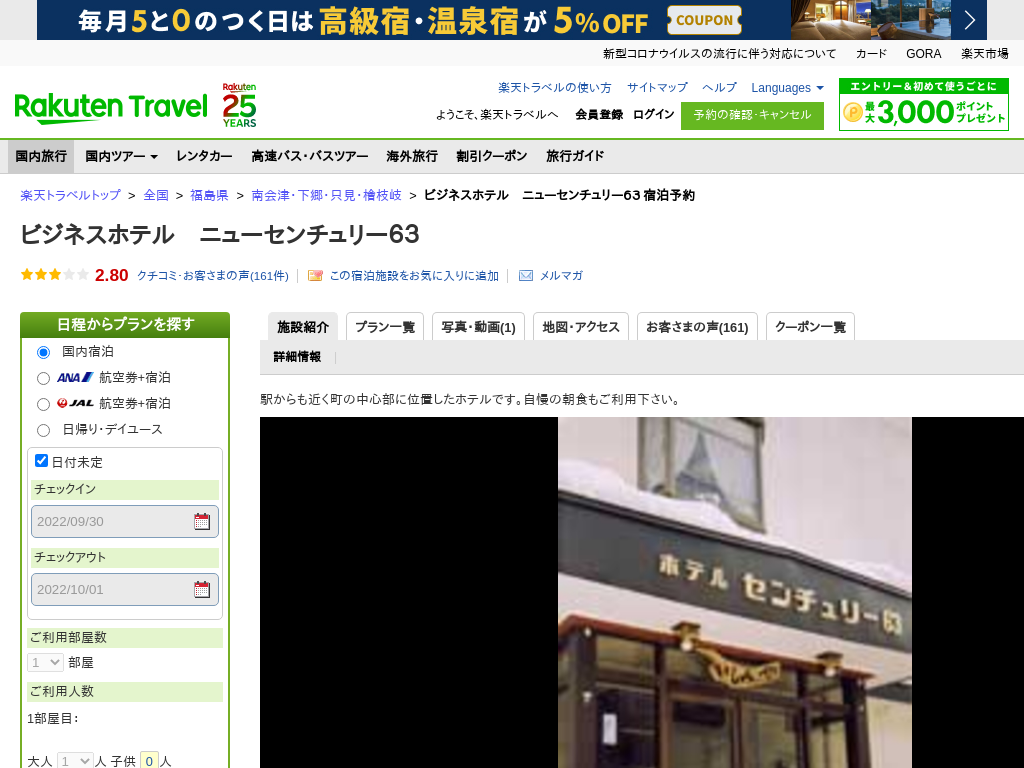Screen dimensions: 1024x768
Task: Click the check-in date field 2022/09/30
Action: 125,521
